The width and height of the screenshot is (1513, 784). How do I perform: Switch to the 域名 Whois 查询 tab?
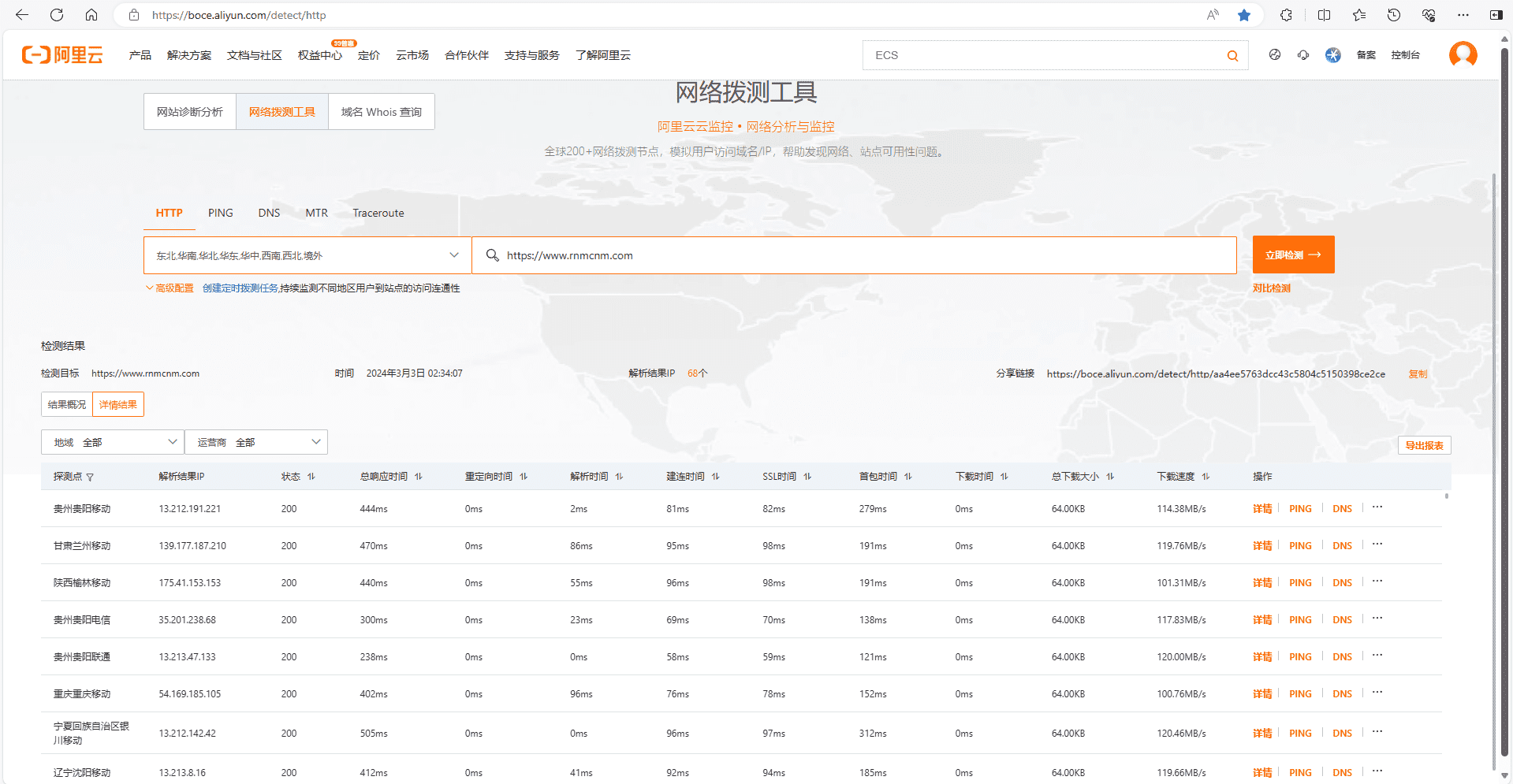pyautogui.click(x=381, y=111)
